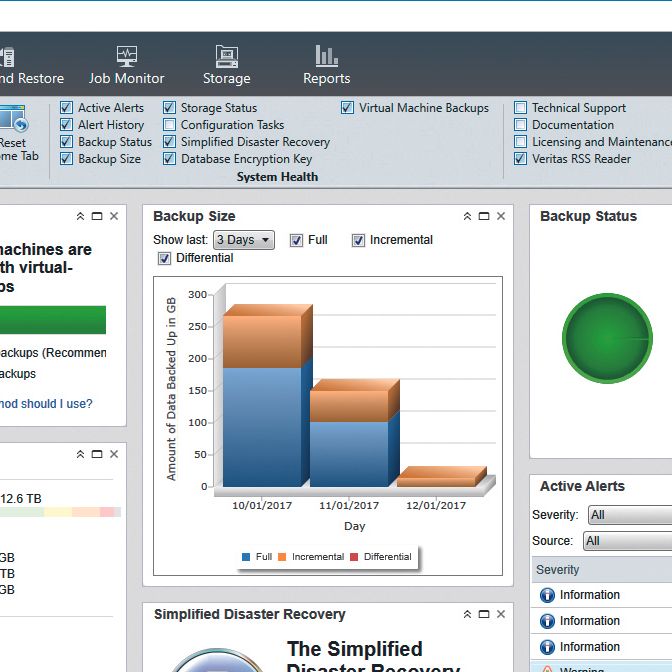Open the Backup and Restore tab
This screenshot has width=672, height=672.
click(x=31, y=65)
